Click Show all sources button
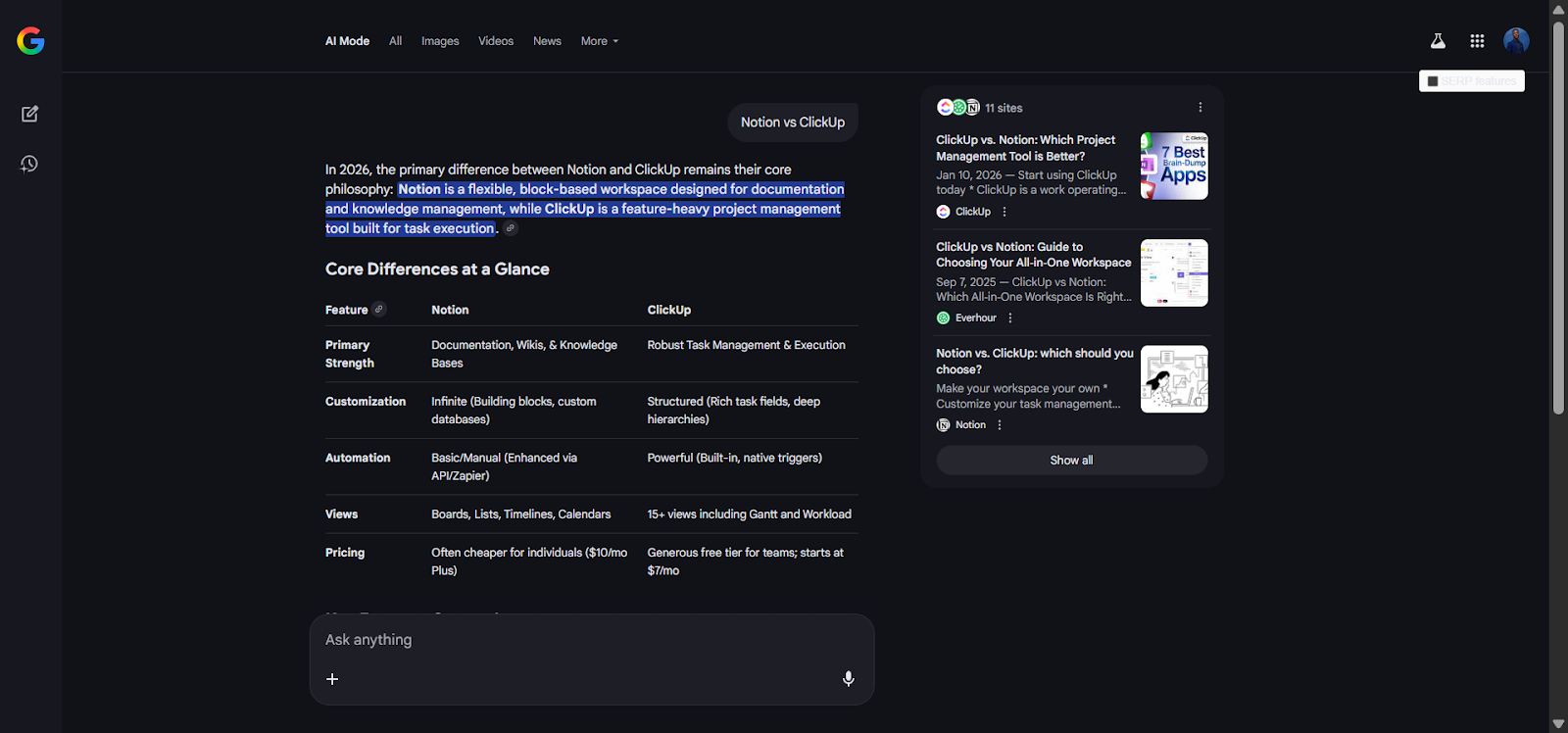The width and height of the screenshot is (1568, 733). click(1071, 461)
